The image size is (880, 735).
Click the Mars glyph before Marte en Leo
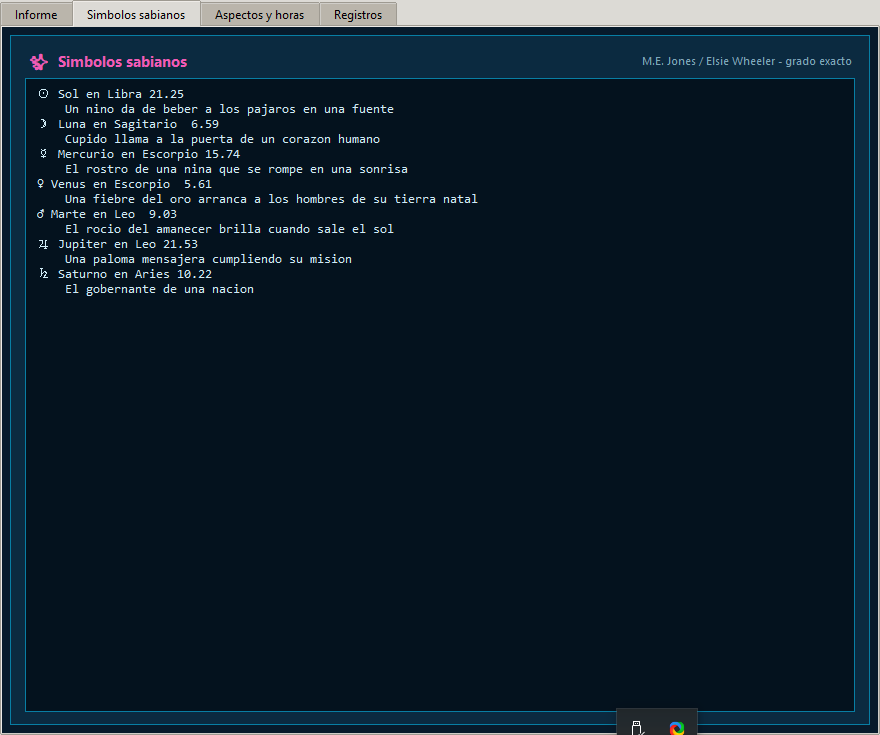click(x=40, y=214)
